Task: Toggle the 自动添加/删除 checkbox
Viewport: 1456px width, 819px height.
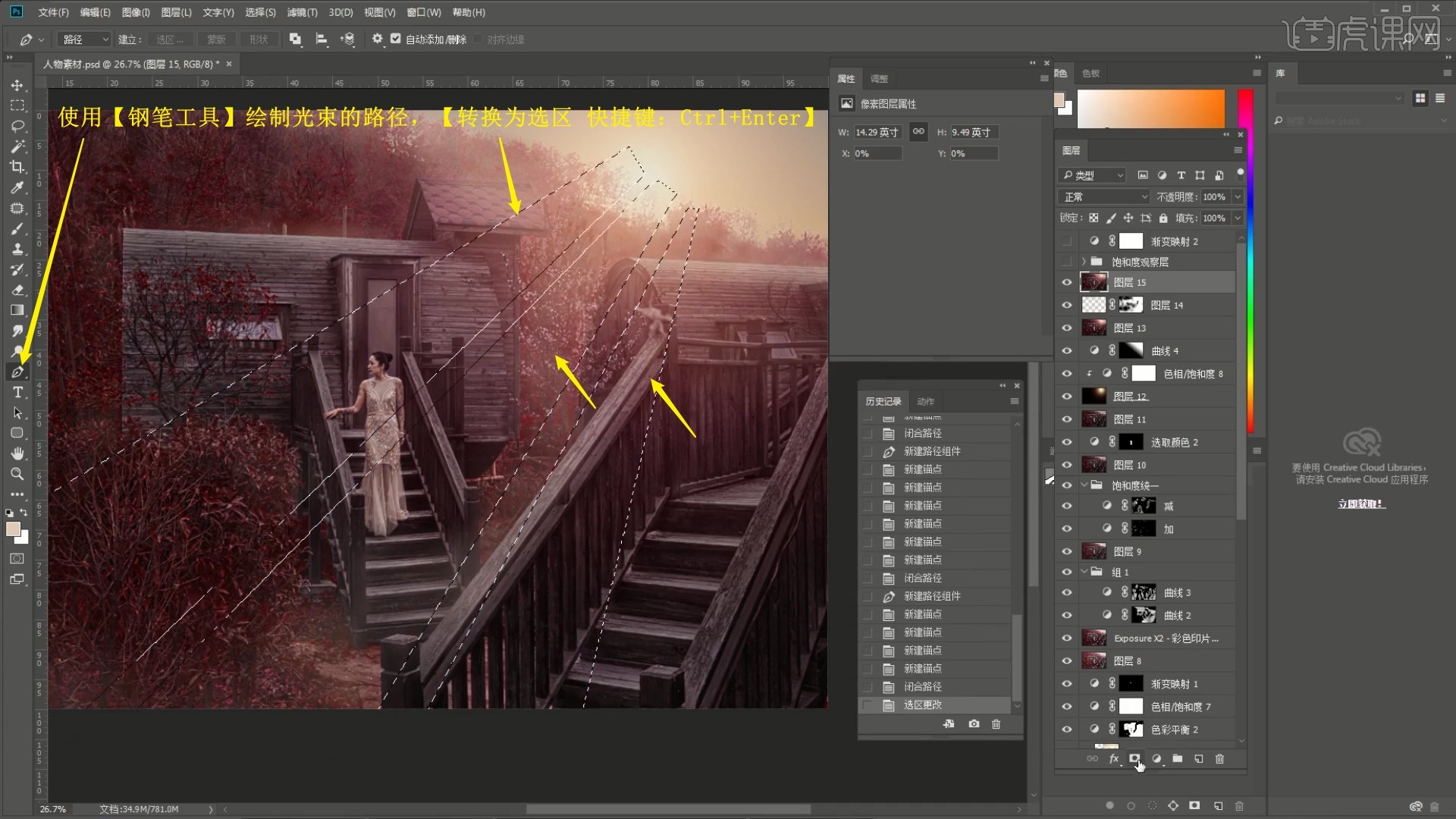Action: click(395, 39)
